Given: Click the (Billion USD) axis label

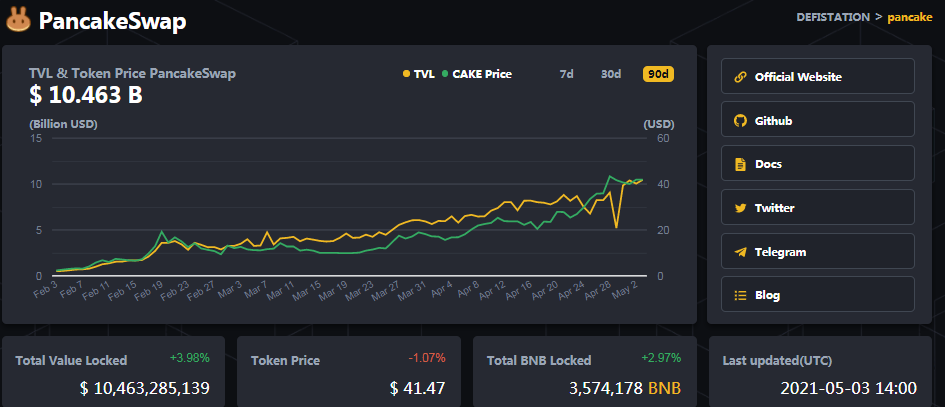Looking at the screenshot, I should click(x=63, y=124).
